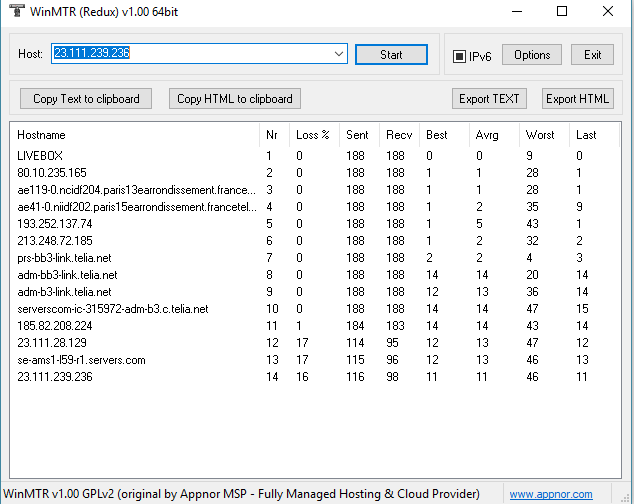Viewport: 634px width, 504px height.
Task: Click Export HTML button
Action: (577, 98)
